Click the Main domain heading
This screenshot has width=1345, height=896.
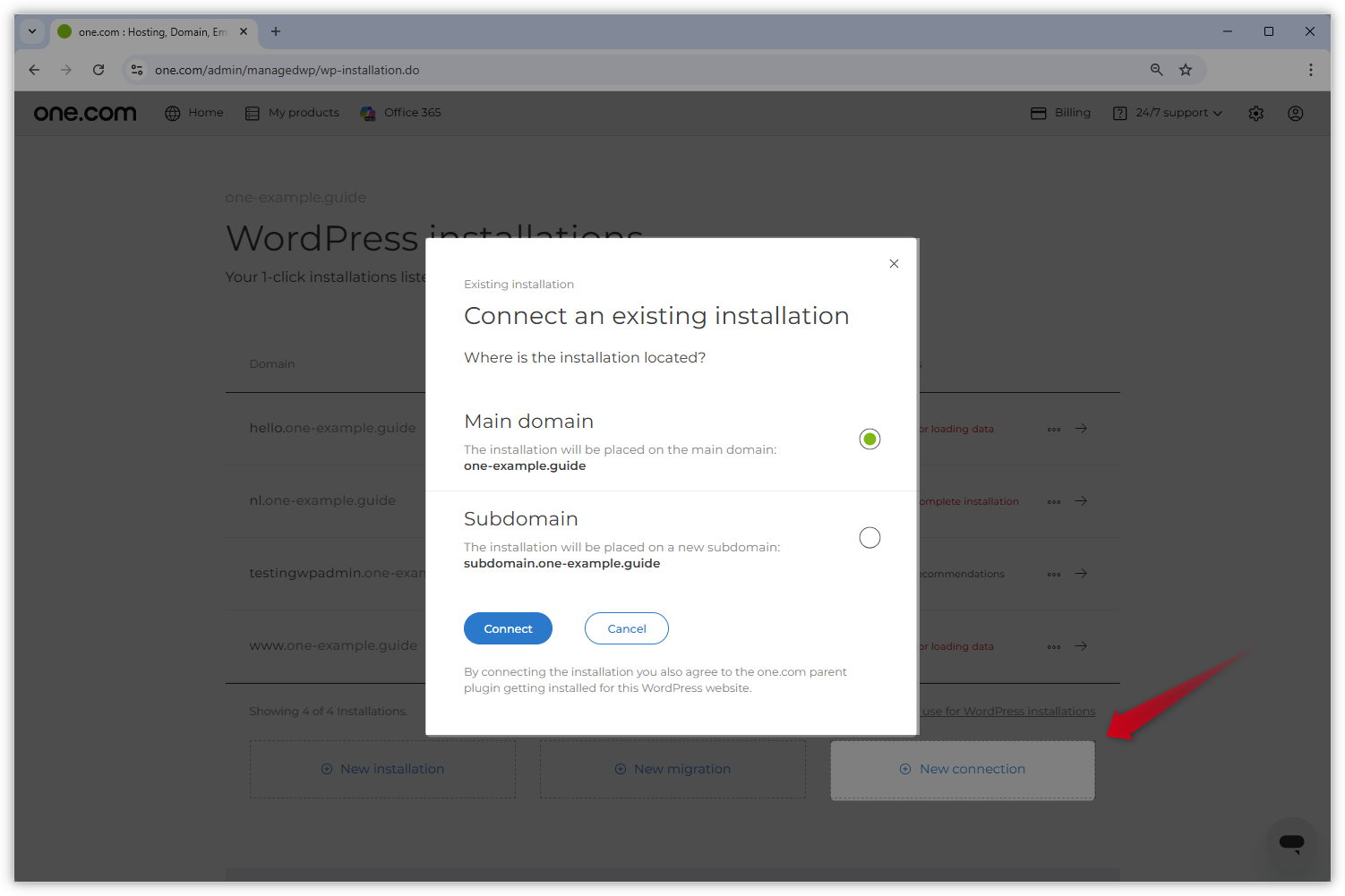(x=528, y=422)
